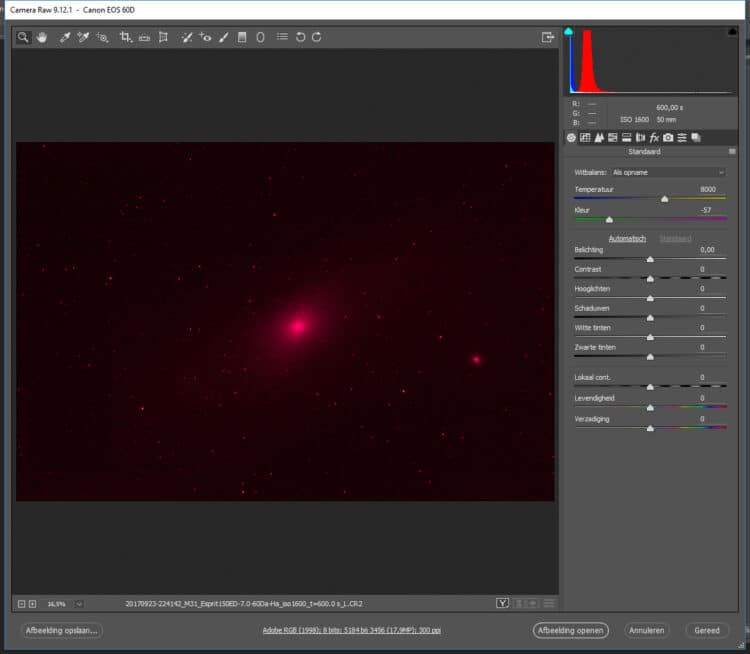Switch to the Effects (fx) panel tab
The image size is (750, 654).
click(x=654, y=138)
